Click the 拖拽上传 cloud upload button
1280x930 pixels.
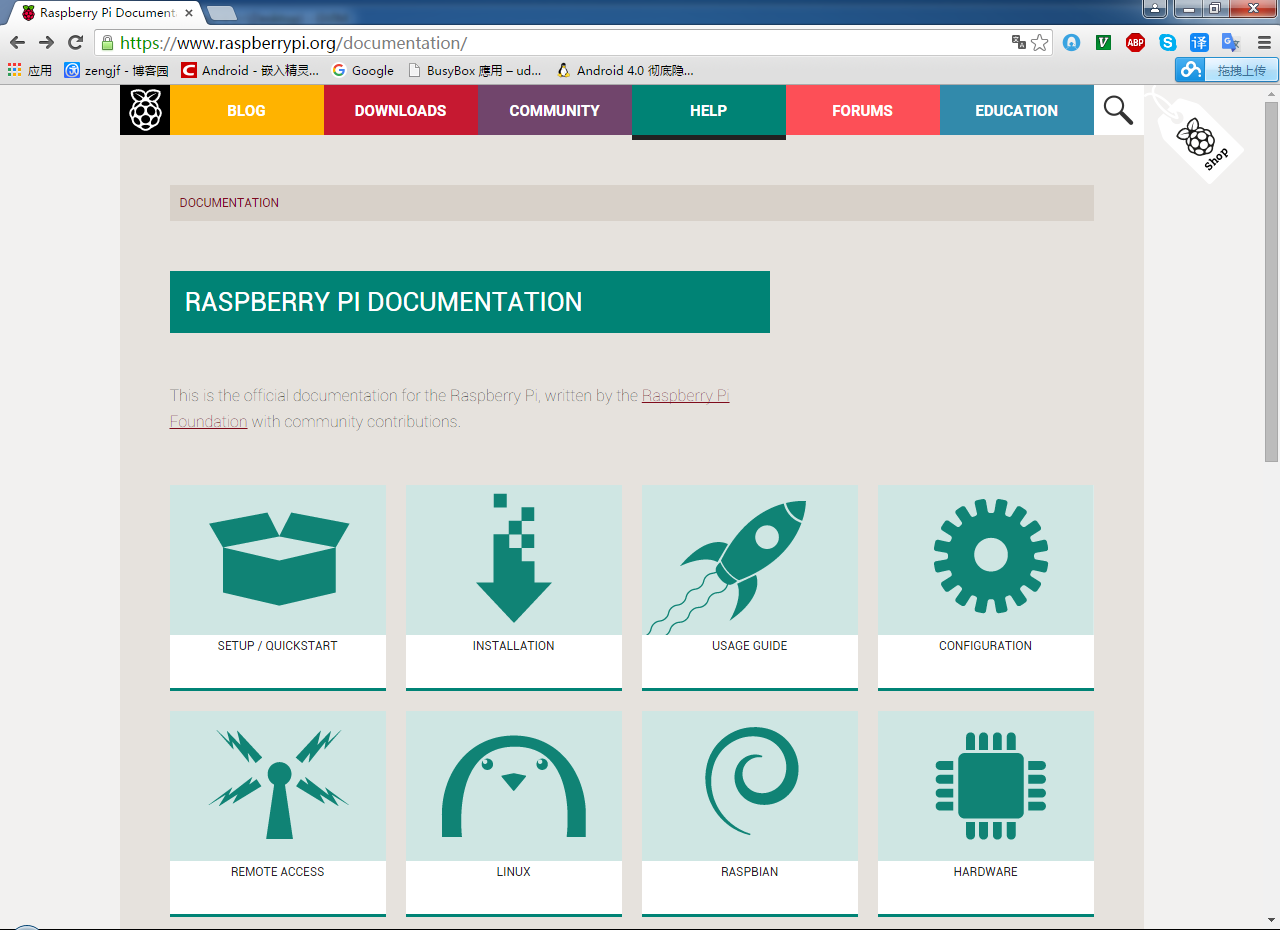click(x=1226, y=70)
